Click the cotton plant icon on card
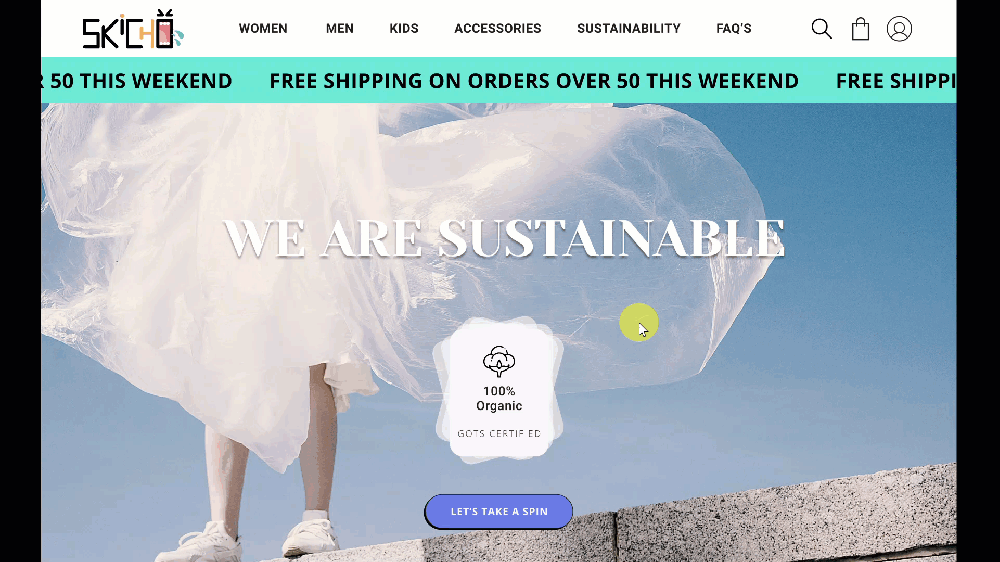 coord(499,362)
